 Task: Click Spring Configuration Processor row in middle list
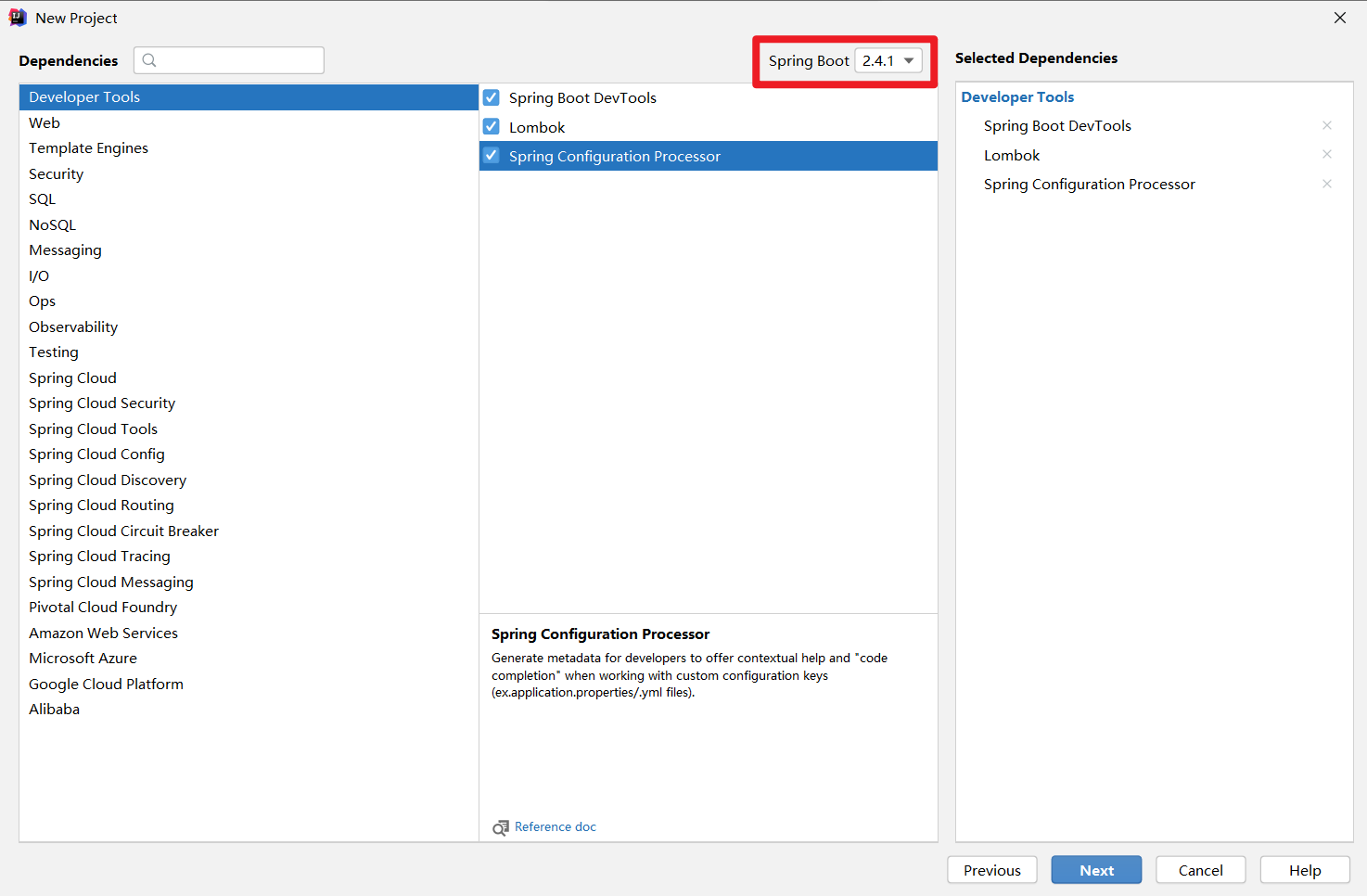(x=709, y=156)
